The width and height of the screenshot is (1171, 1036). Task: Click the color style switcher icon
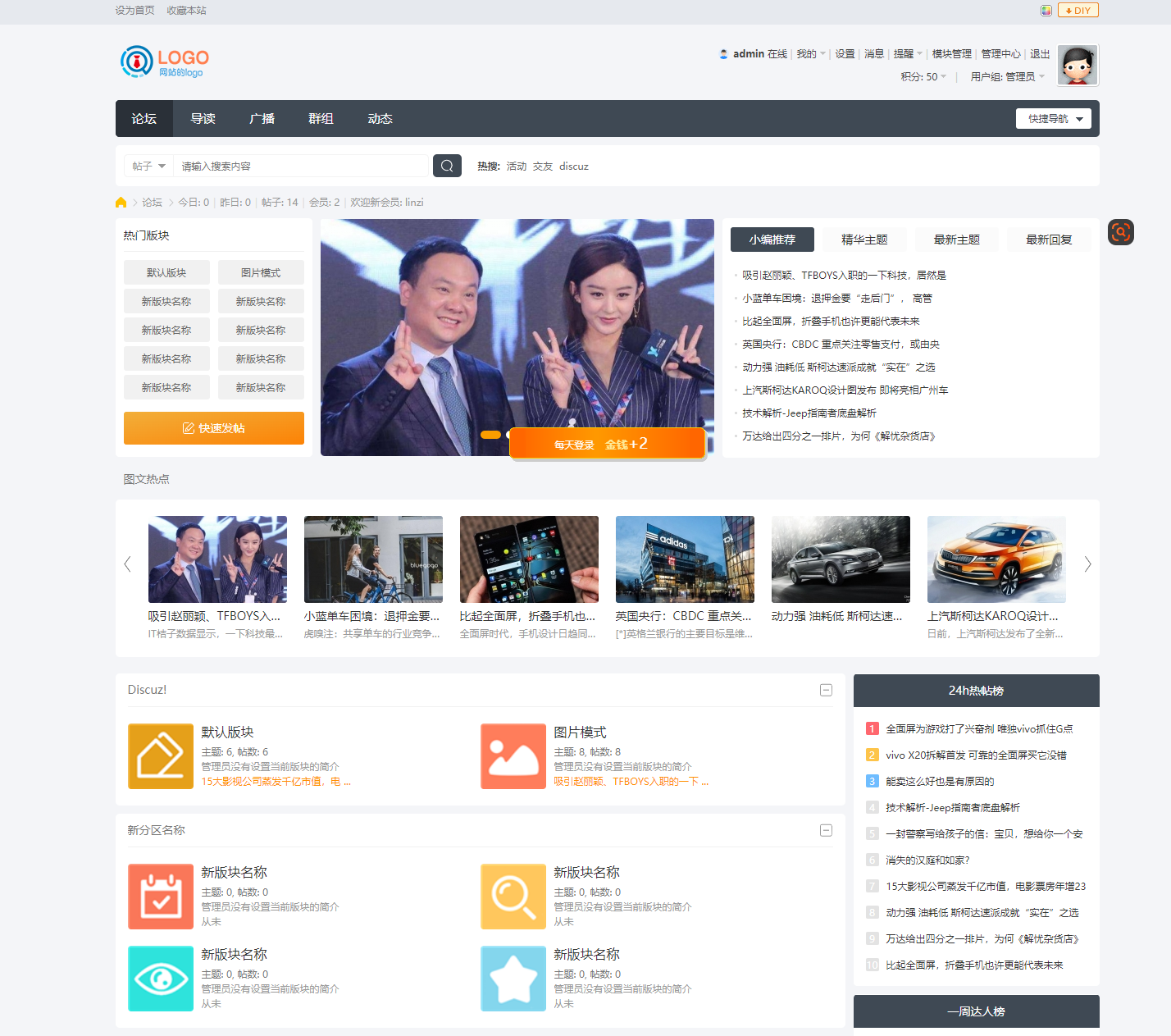click(x=1046, y=11)
